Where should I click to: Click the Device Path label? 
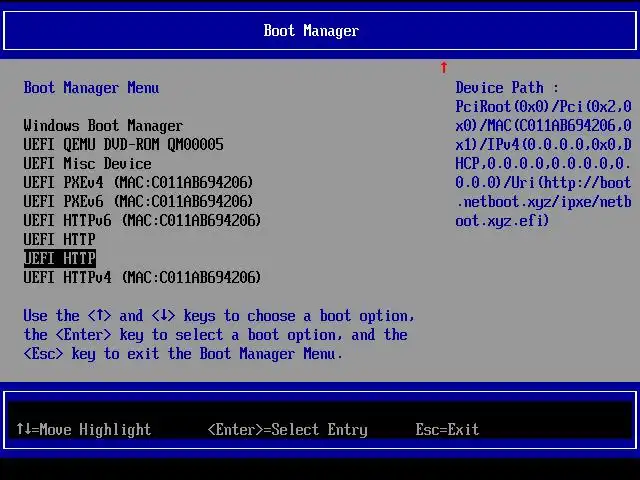507,88
